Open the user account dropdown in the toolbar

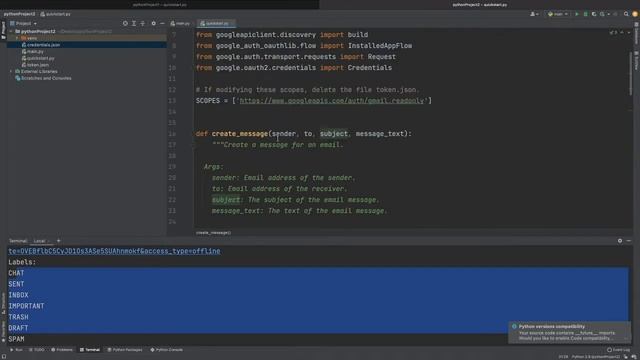point(534,14)
